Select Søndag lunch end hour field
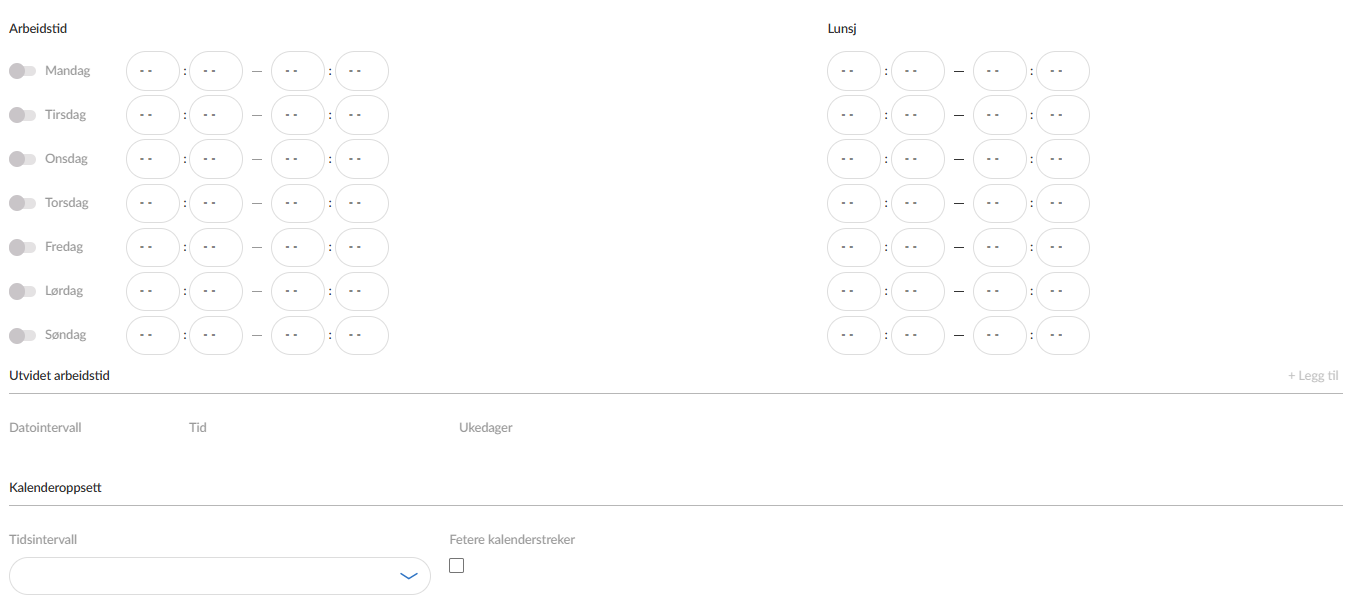This screenshot has height=608, width=1352. coord(1000,335)
